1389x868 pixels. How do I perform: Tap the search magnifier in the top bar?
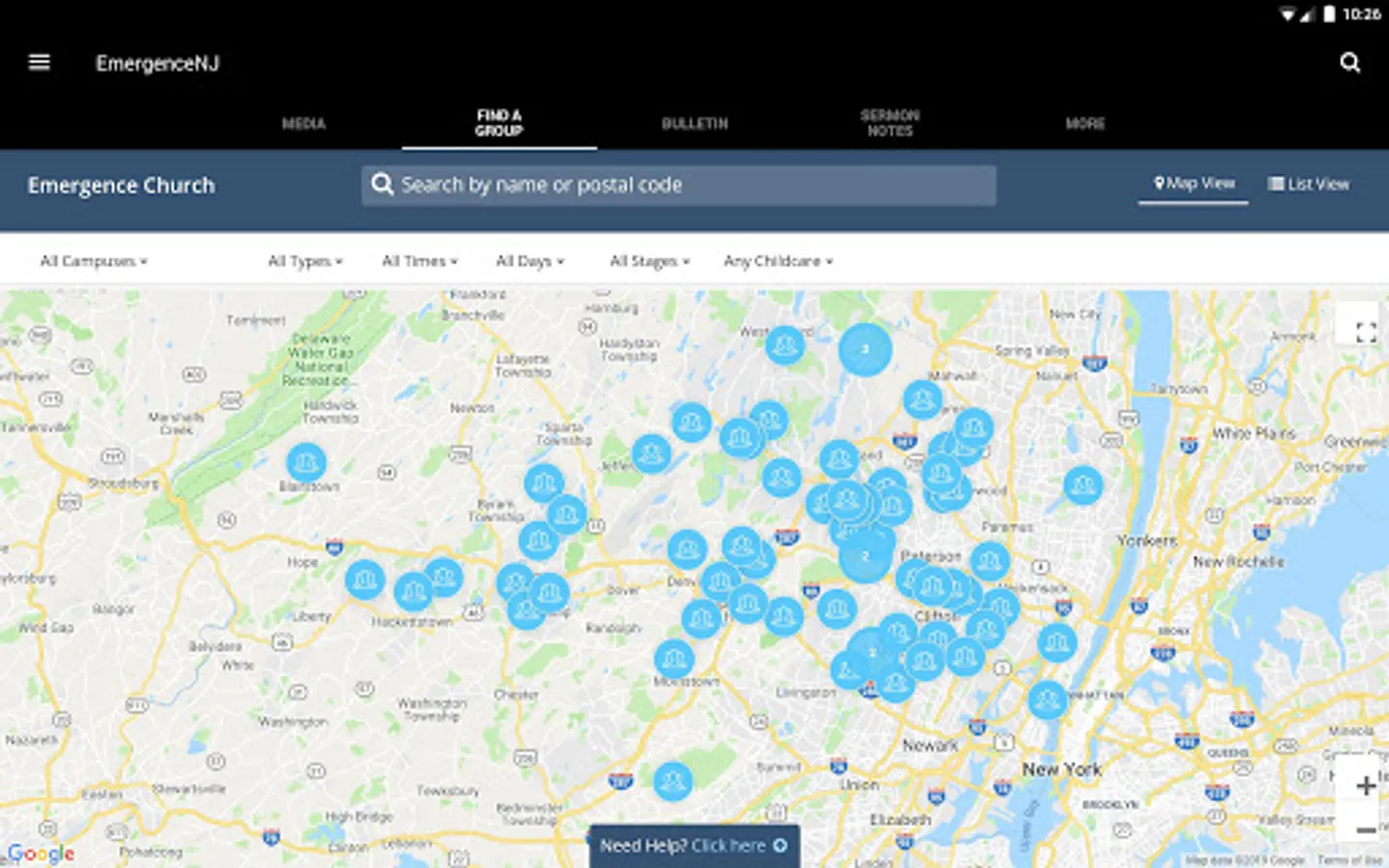(1350, 63)
